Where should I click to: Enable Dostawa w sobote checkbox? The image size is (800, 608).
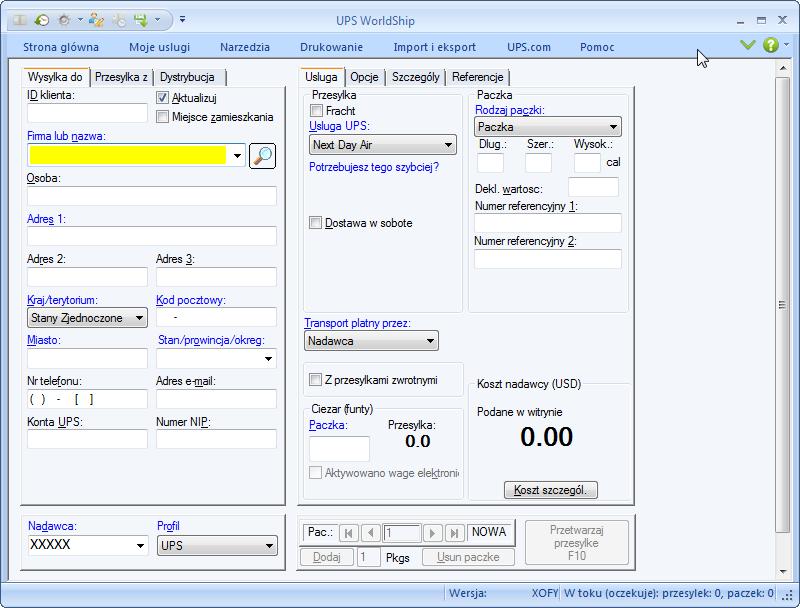(315, 222)
